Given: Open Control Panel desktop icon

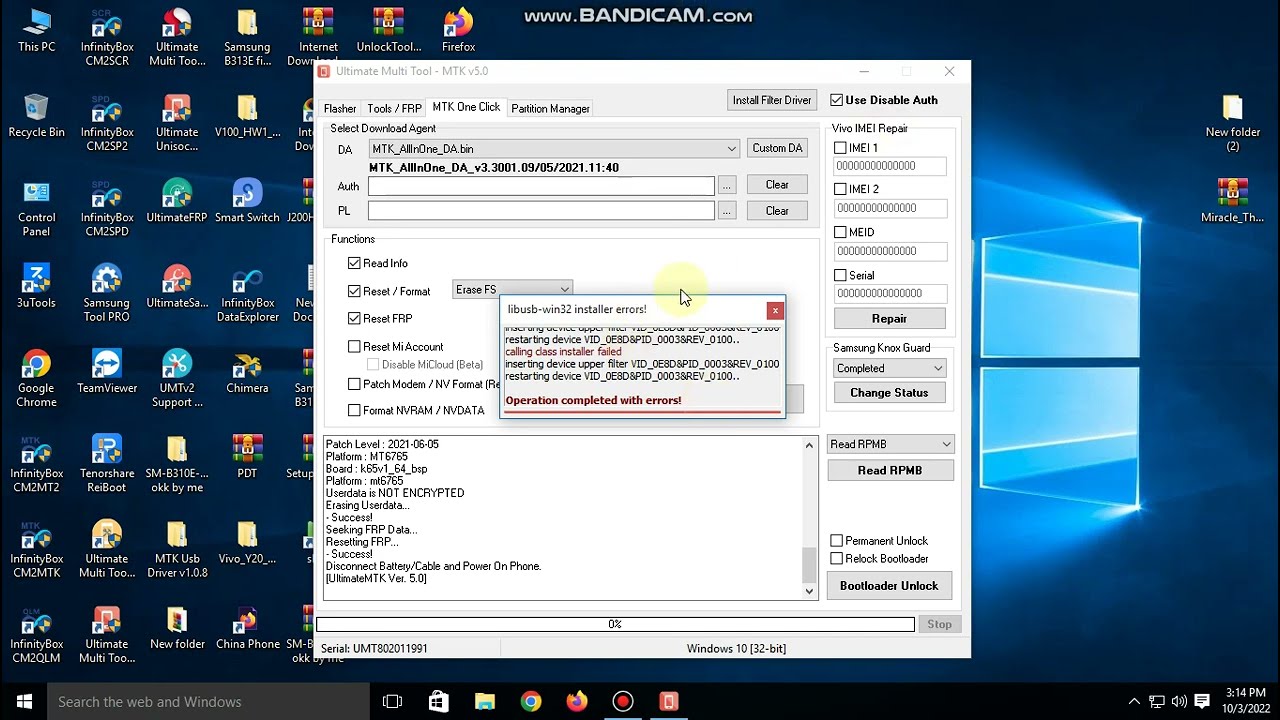Looking at the screenshot, I should [x=36, y=208].
